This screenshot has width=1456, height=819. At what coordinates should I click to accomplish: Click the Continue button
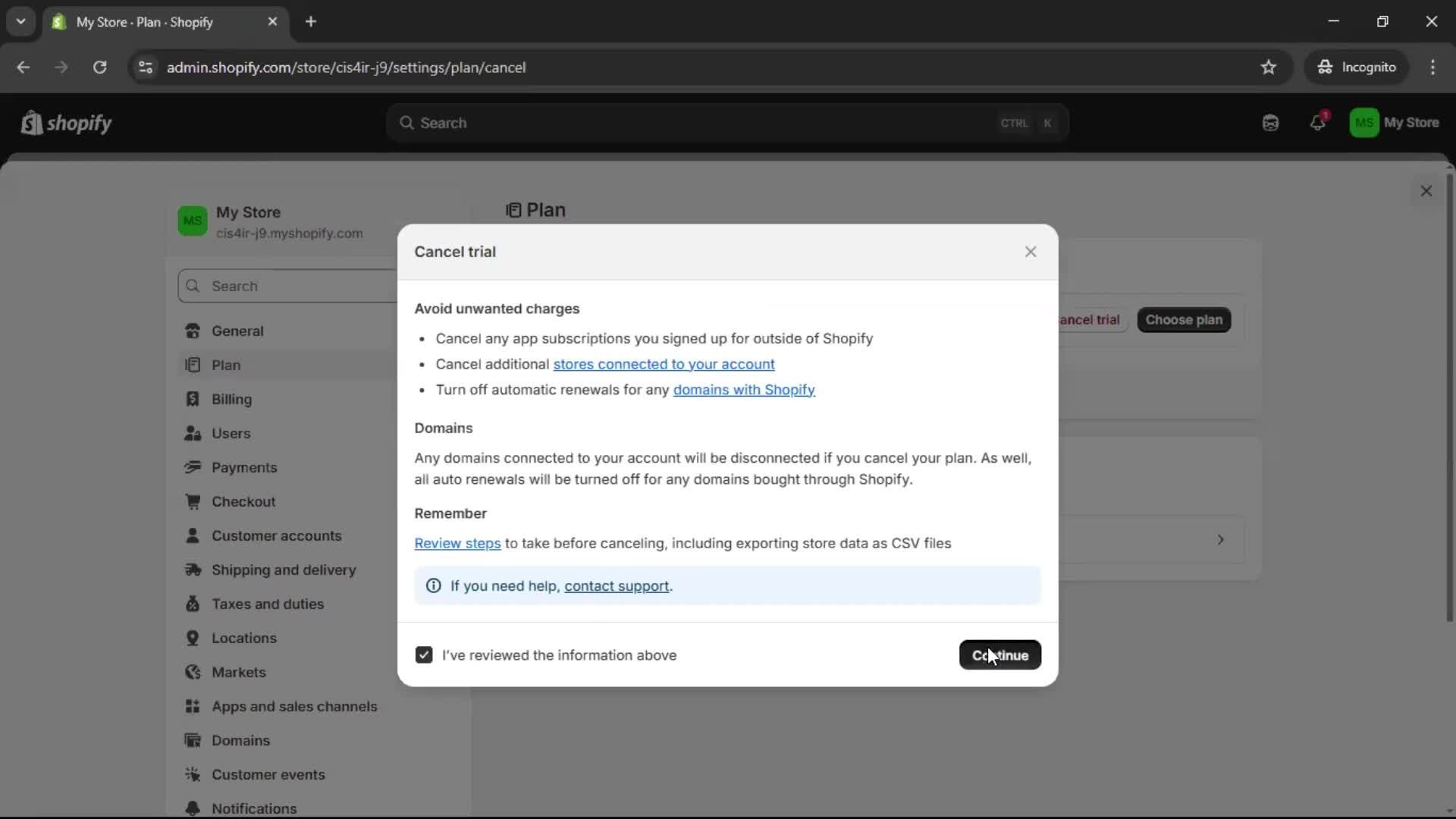pos(1000,655)
